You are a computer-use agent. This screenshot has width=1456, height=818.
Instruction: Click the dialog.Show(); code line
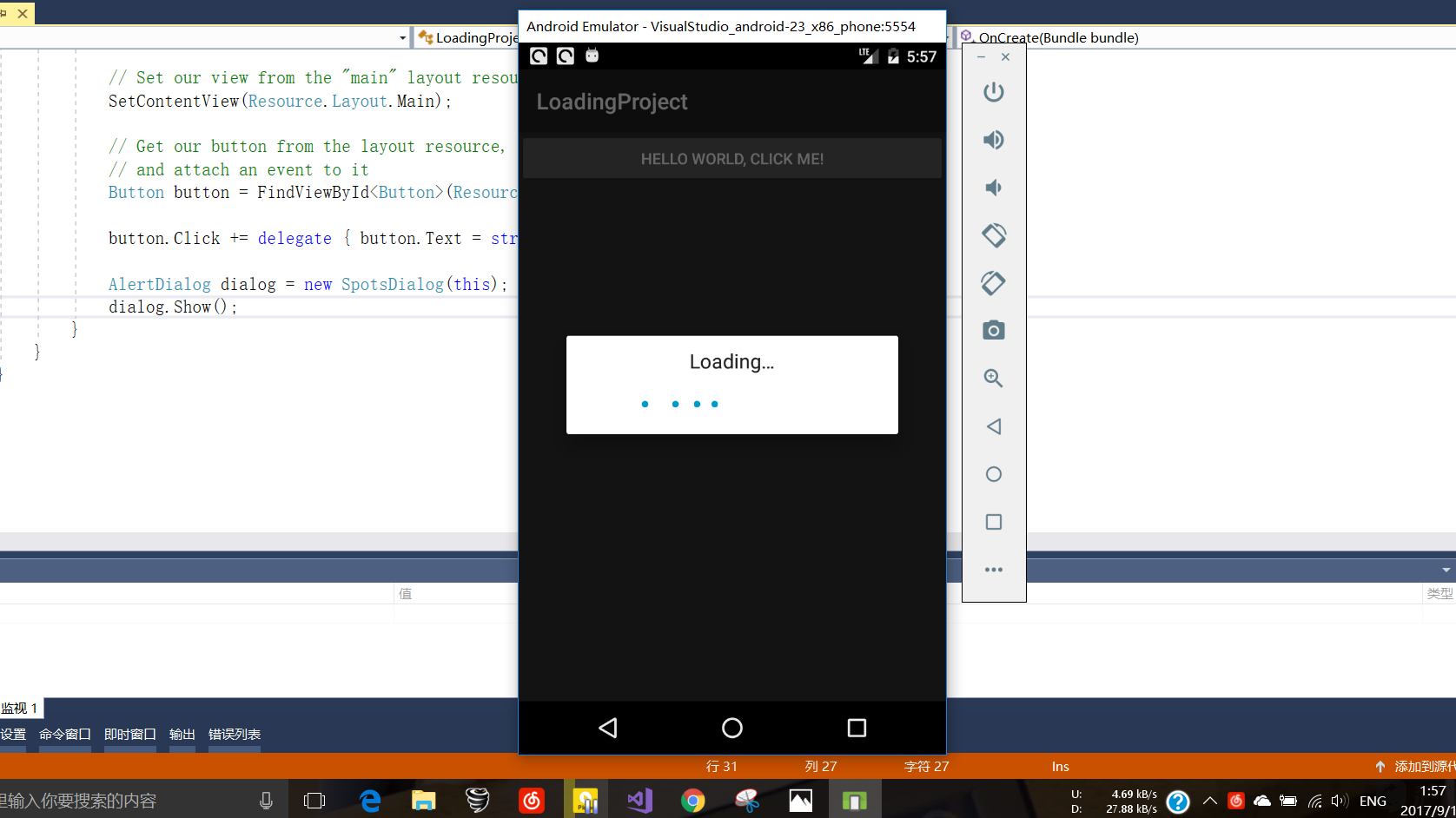coord(173,307)
